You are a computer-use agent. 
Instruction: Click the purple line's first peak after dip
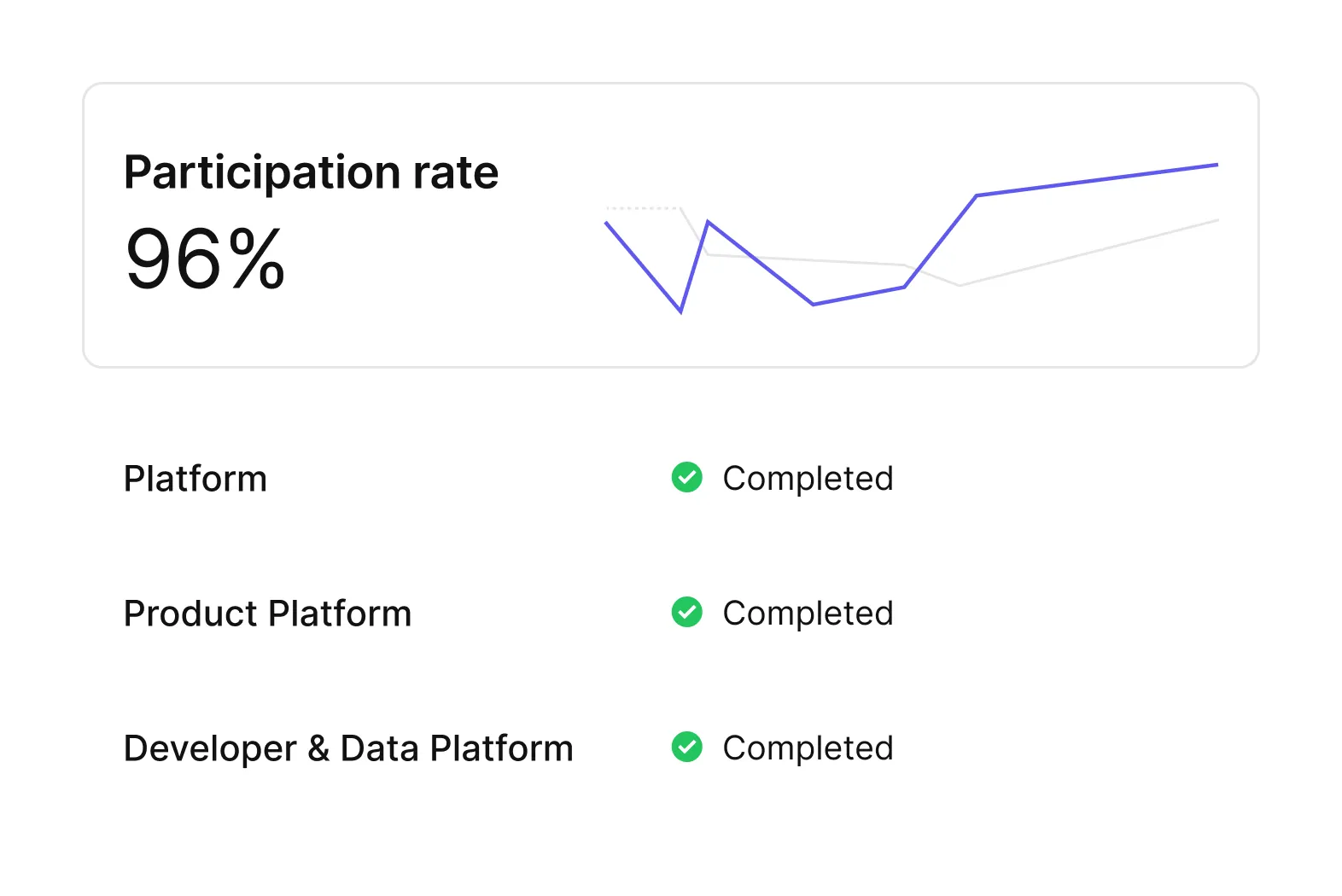pyautogui.click(x=708, y=222)
